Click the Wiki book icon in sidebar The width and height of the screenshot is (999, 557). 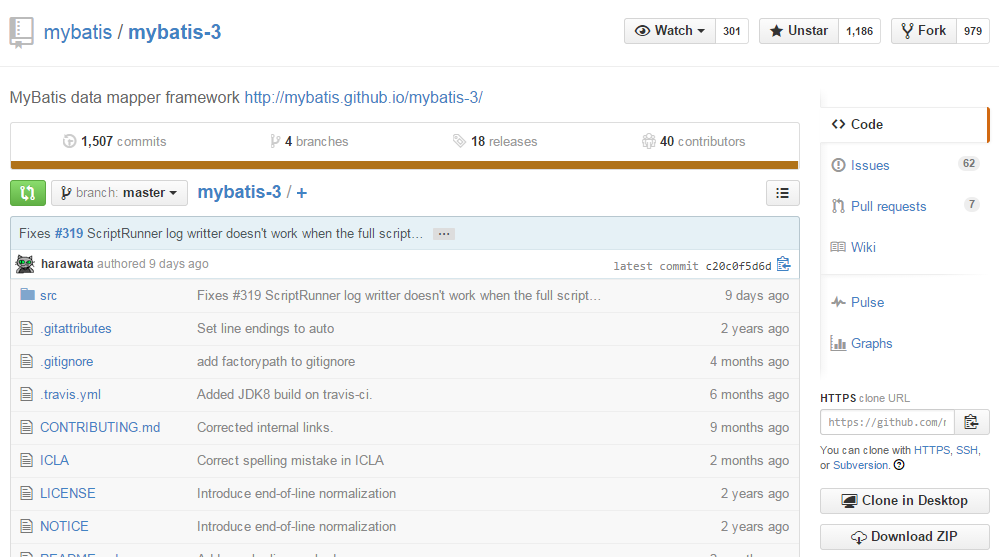(x=838, y=247)
